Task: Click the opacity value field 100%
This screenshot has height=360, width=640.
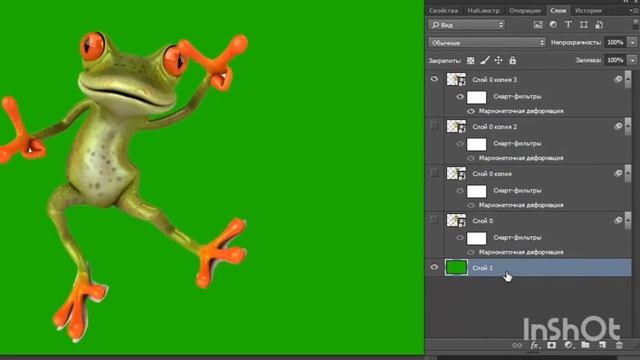Action: point(615,42)
